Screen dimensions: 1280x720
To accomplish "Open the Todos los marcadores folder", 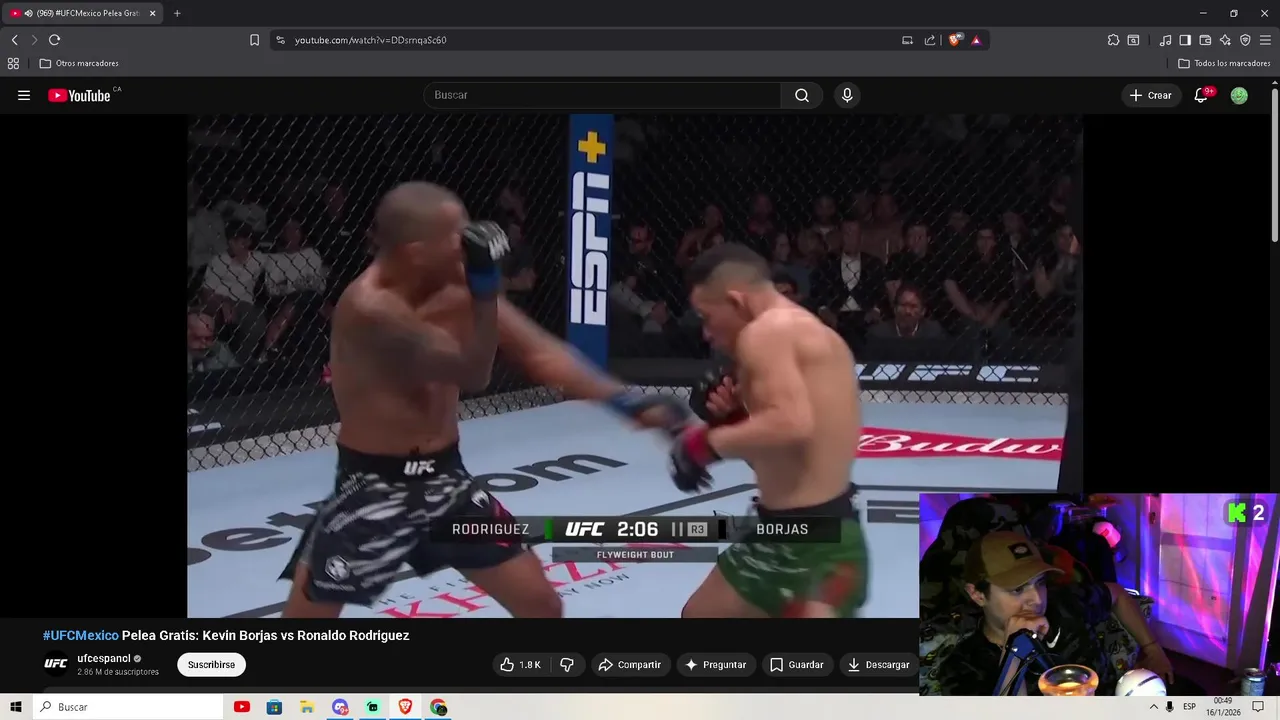I will [1224, 63].
